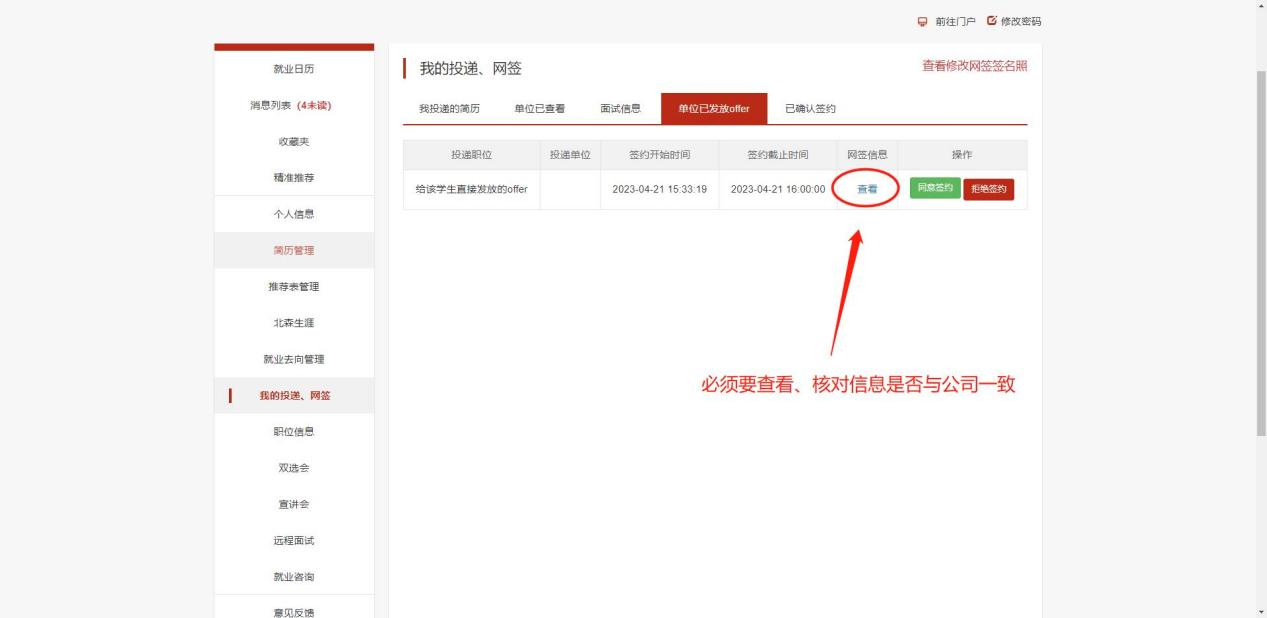Open 就业日历 in sidebar
Image resolution: width=1267 pixels, height=618 pixels.
[x=294, y=69]
